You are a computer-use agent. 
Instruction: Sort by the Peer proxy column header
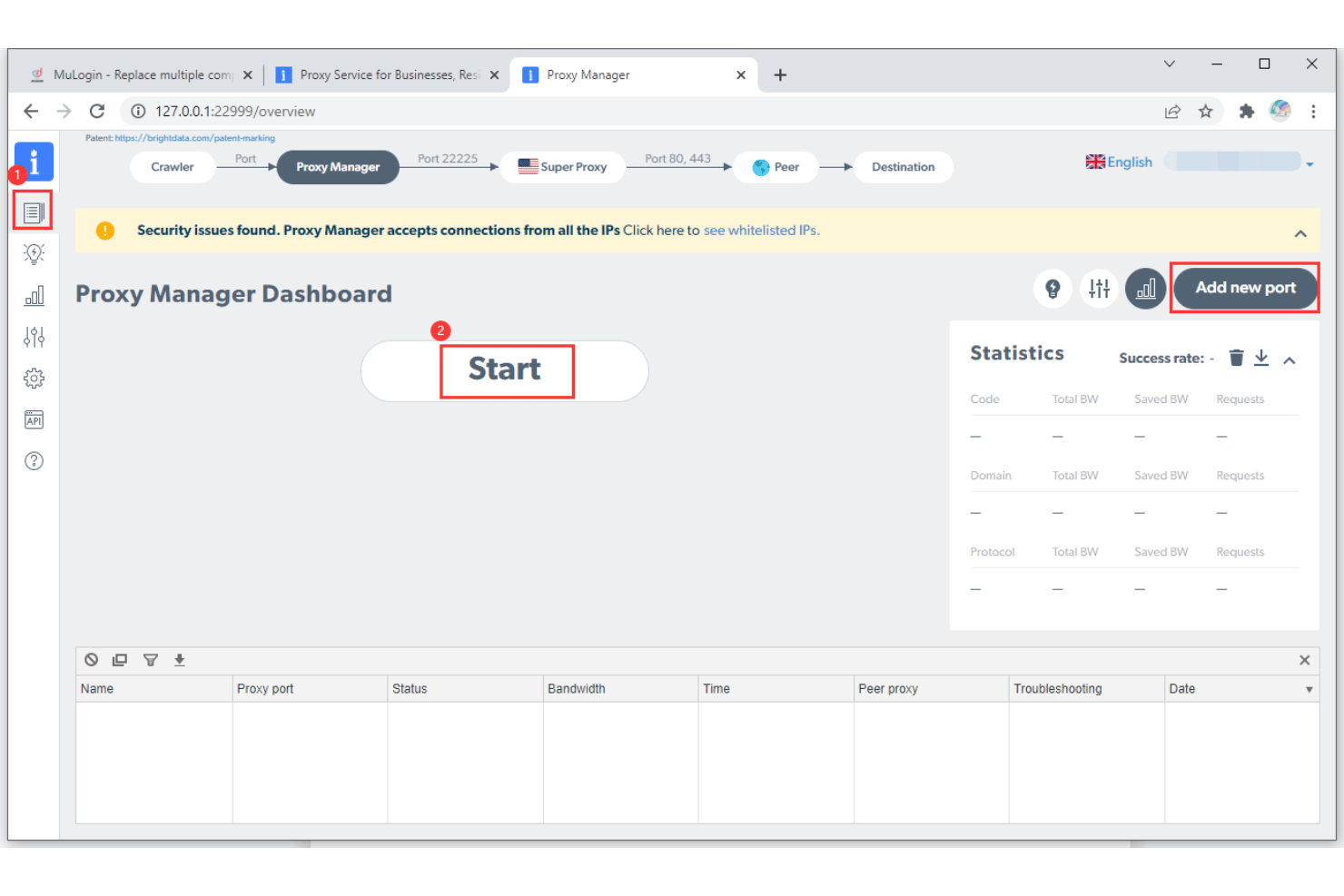[932, 689]
